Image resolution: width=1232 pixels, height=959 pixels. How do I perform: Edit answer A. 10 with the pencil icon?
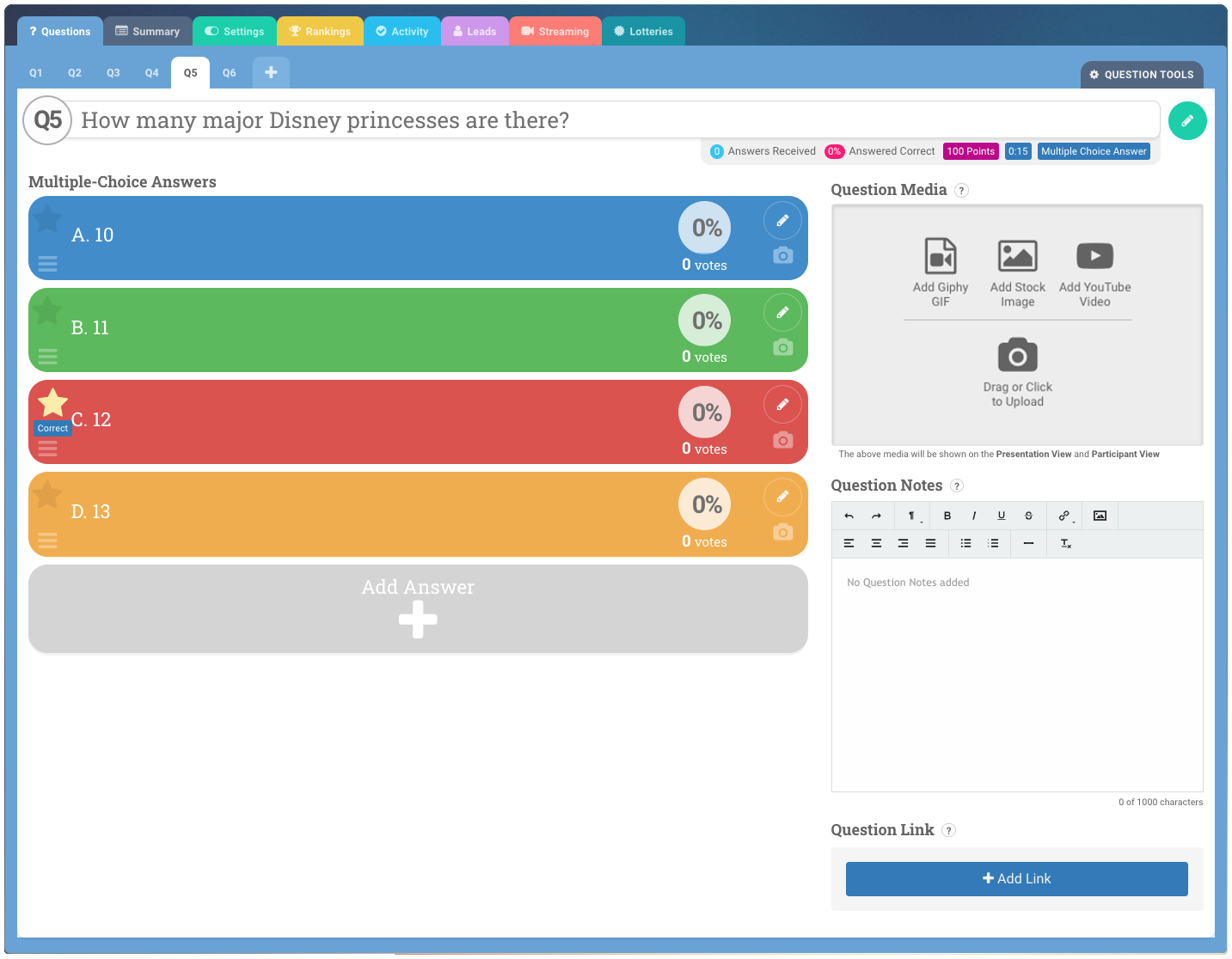pyautogui.click(x=782, y=221)
